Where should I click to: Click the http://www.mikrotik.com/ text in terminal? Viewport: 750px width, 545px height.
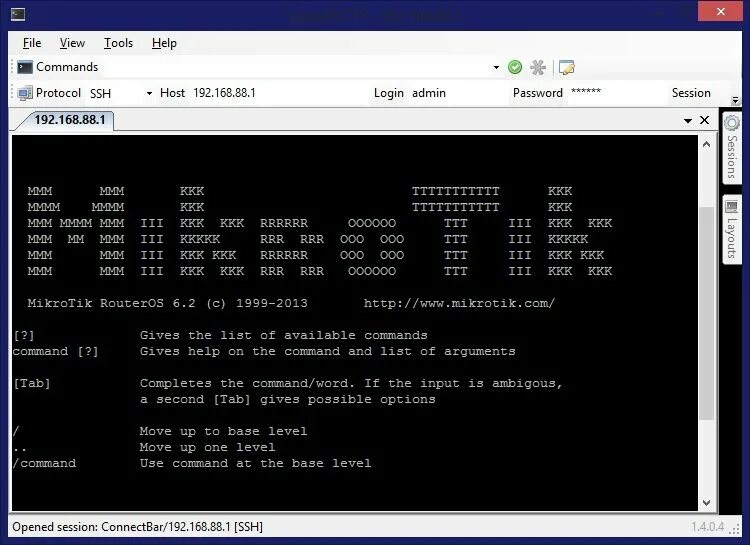459,303
